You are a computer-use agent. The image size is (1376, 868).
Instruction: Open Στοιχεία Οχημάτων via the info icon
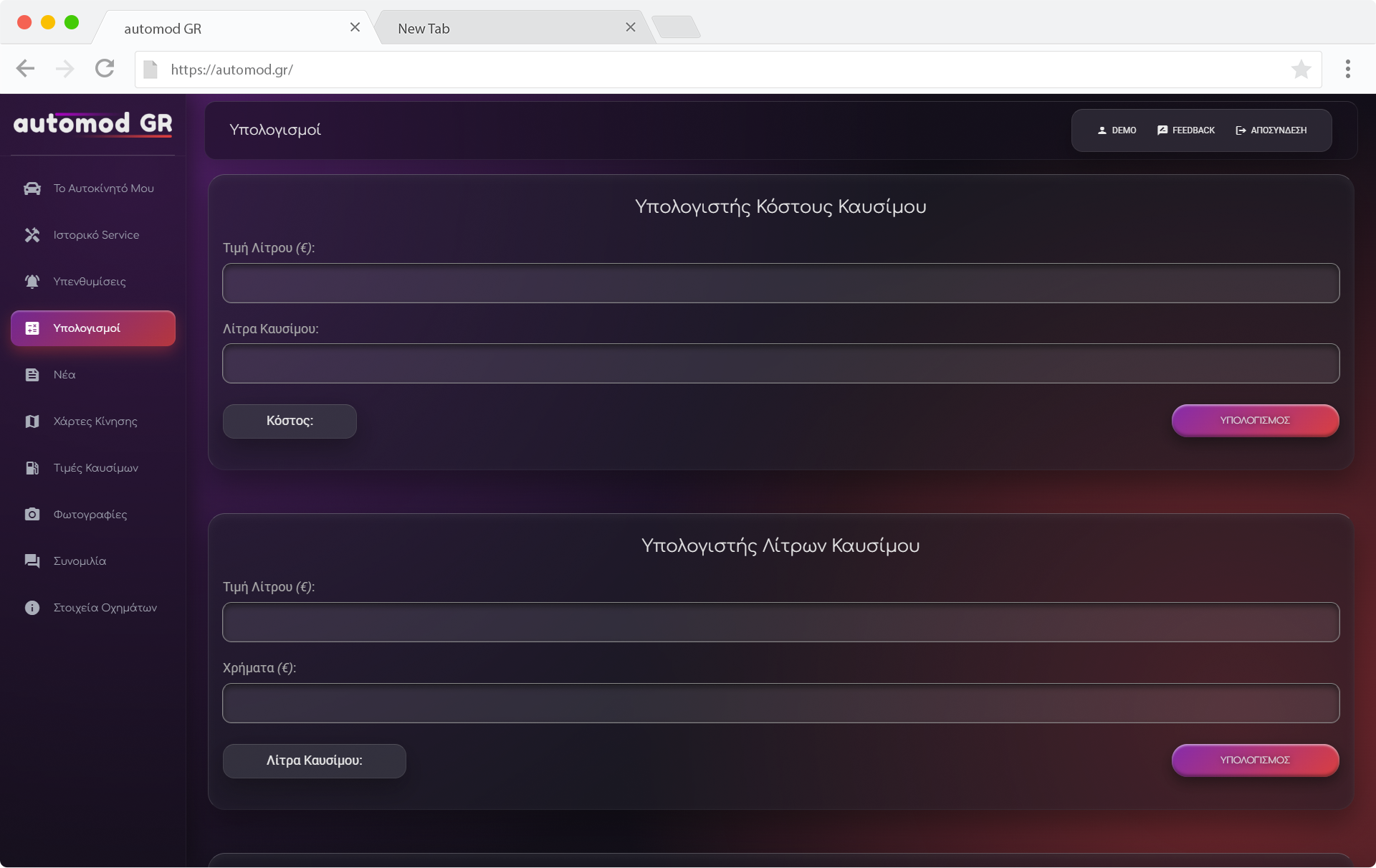point(32,608)
